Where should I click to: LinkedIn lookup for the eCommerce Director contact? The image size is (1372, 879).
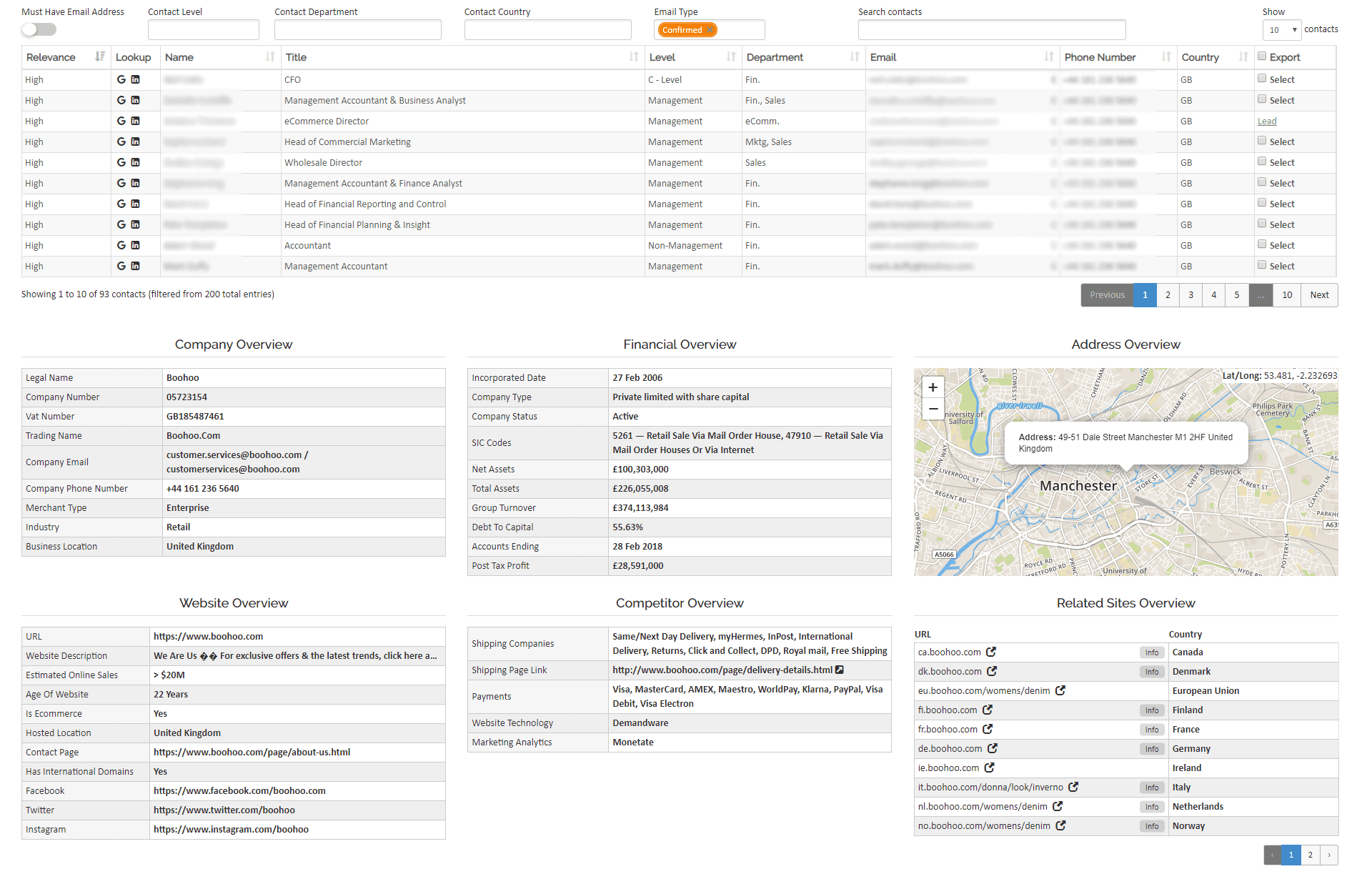(135, 121)
